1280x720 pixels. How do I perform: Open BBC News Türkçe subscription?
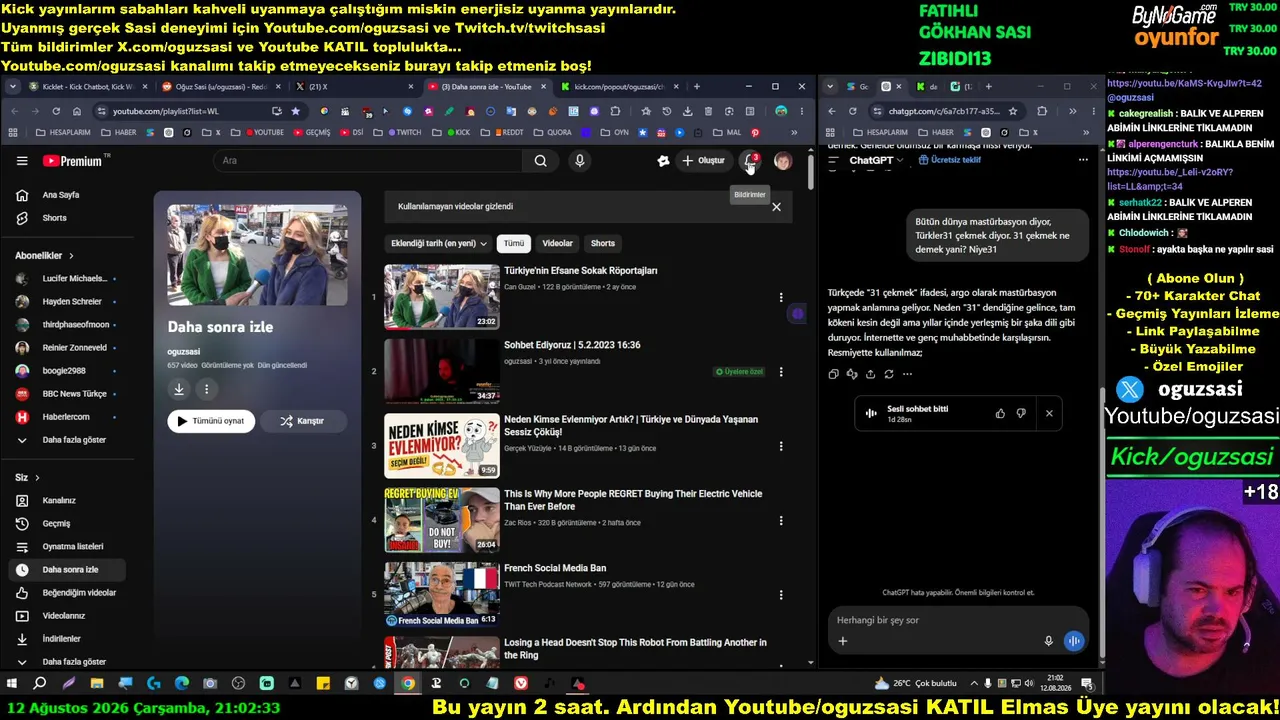[66, 394]
